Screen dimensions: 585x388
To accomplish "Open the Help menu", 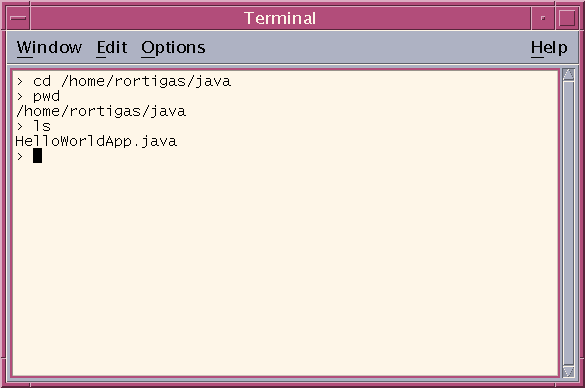I will [x=549, y=48].
